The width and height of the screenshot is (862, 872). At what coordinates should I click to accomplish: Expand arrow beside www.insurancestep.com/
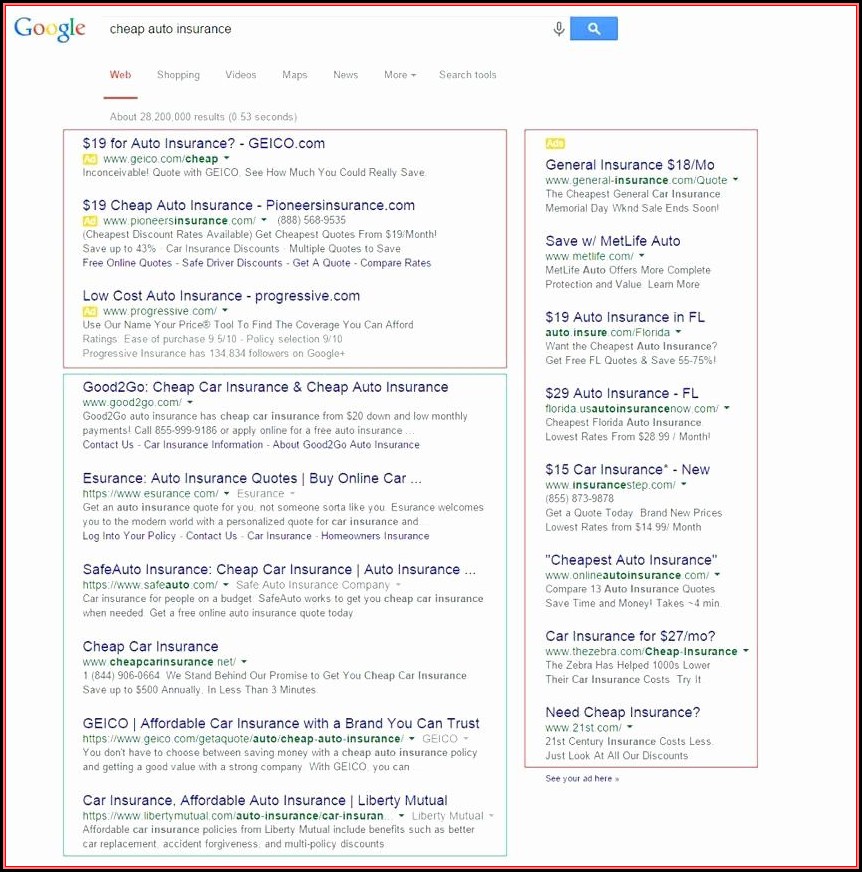(x=683, y=484)
